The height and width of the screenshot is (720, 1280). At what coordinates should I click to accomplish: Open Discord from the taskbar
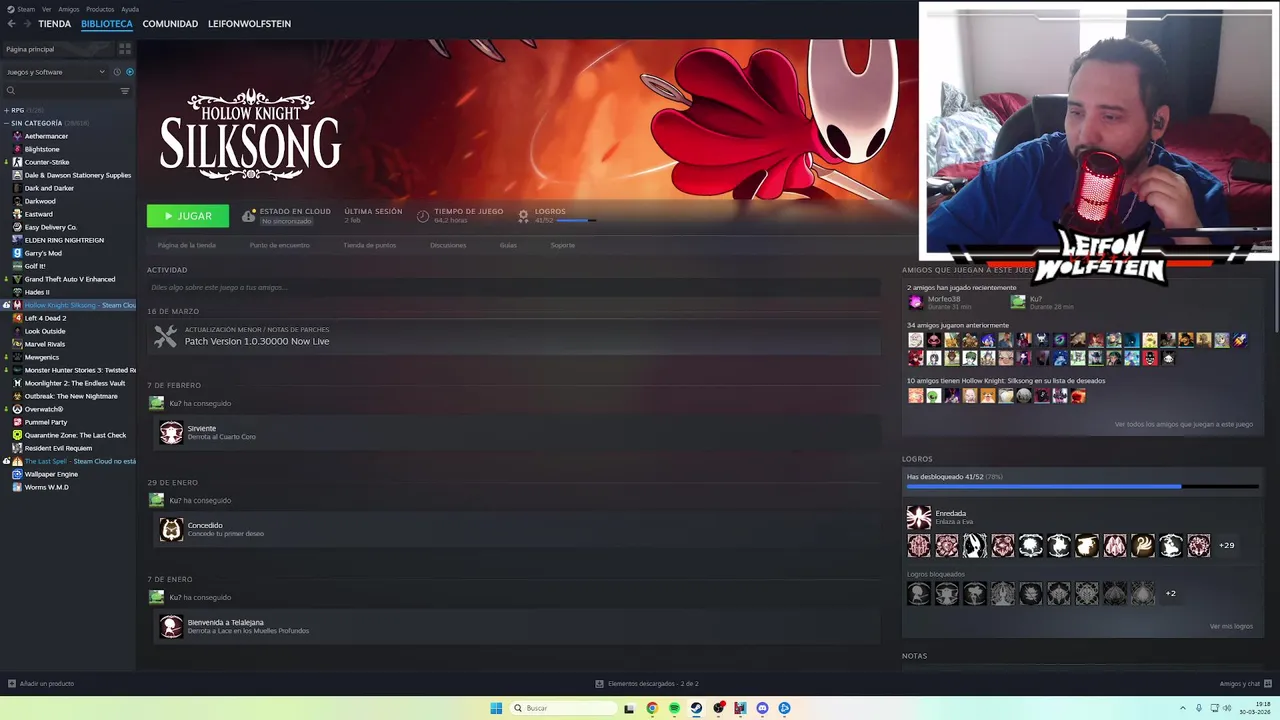click(762, 708)
